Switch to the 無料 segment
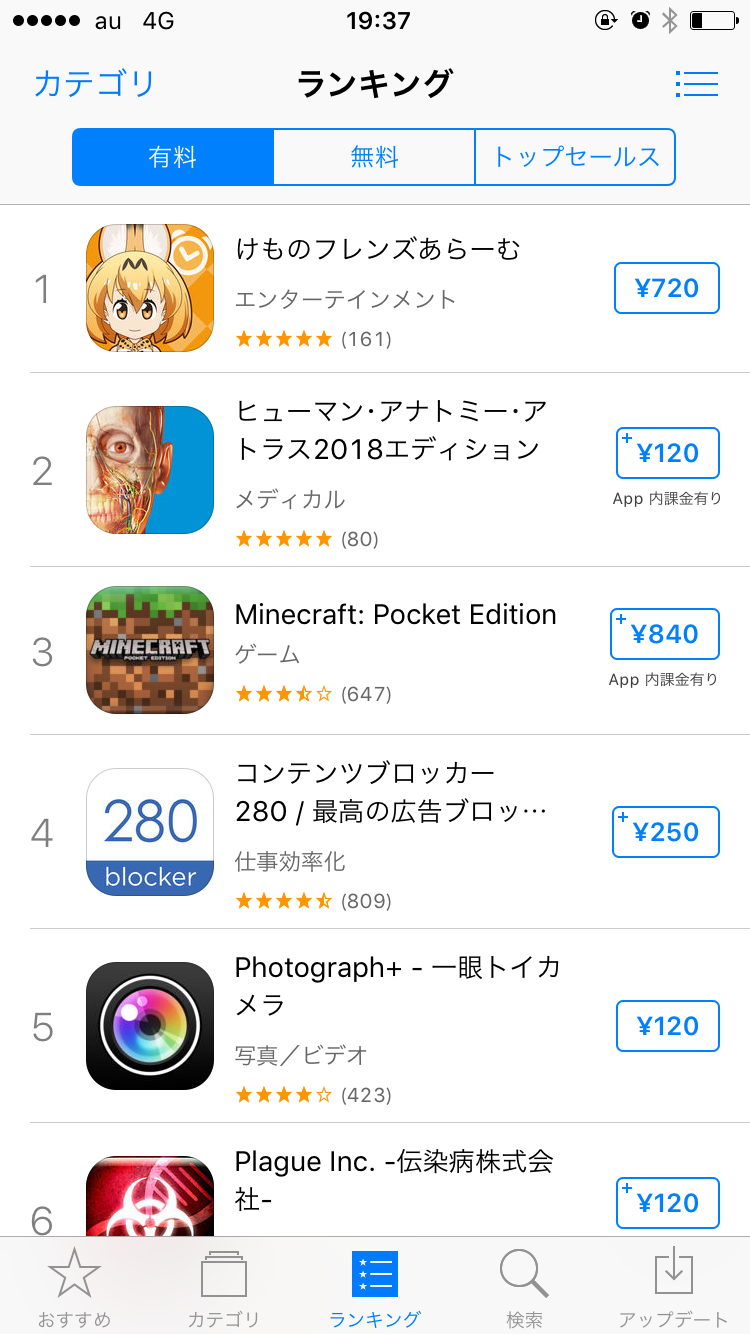 point(374,157)
